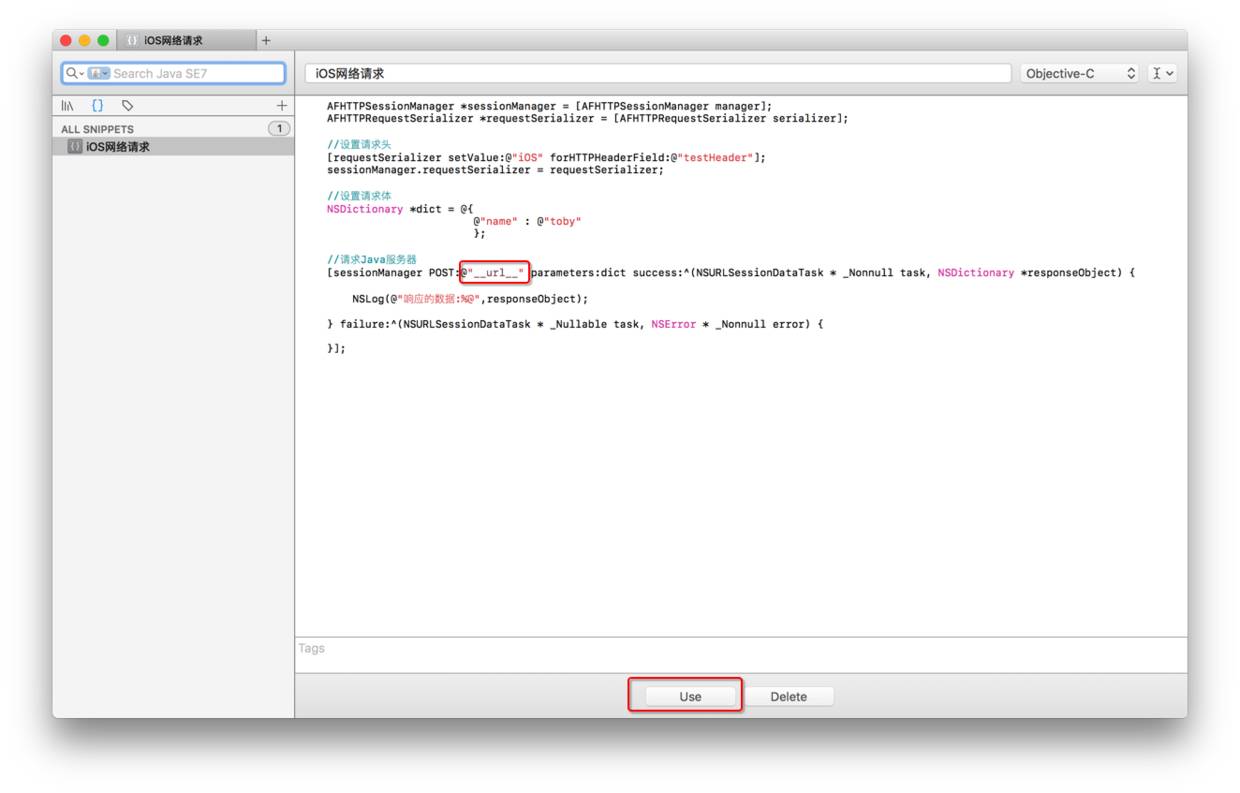
Task: Select iOS网络请求 snippet in sidebar list
Action: pyautogui.click(x=173, y=147)
